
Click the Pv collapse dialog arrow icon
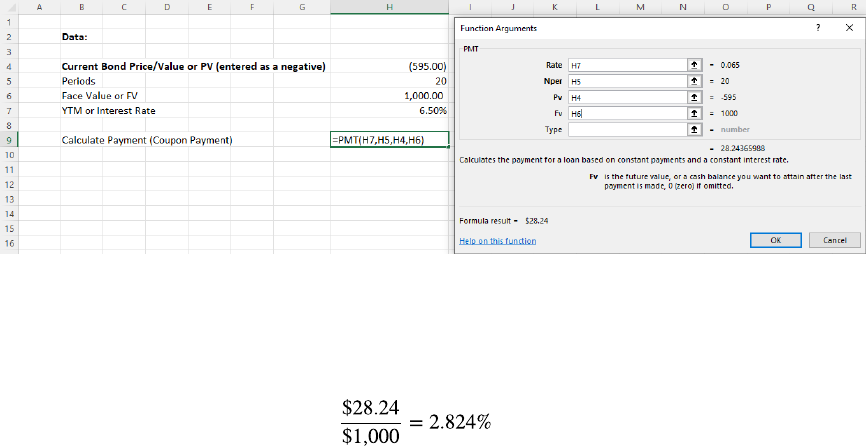tap(693, 98)
